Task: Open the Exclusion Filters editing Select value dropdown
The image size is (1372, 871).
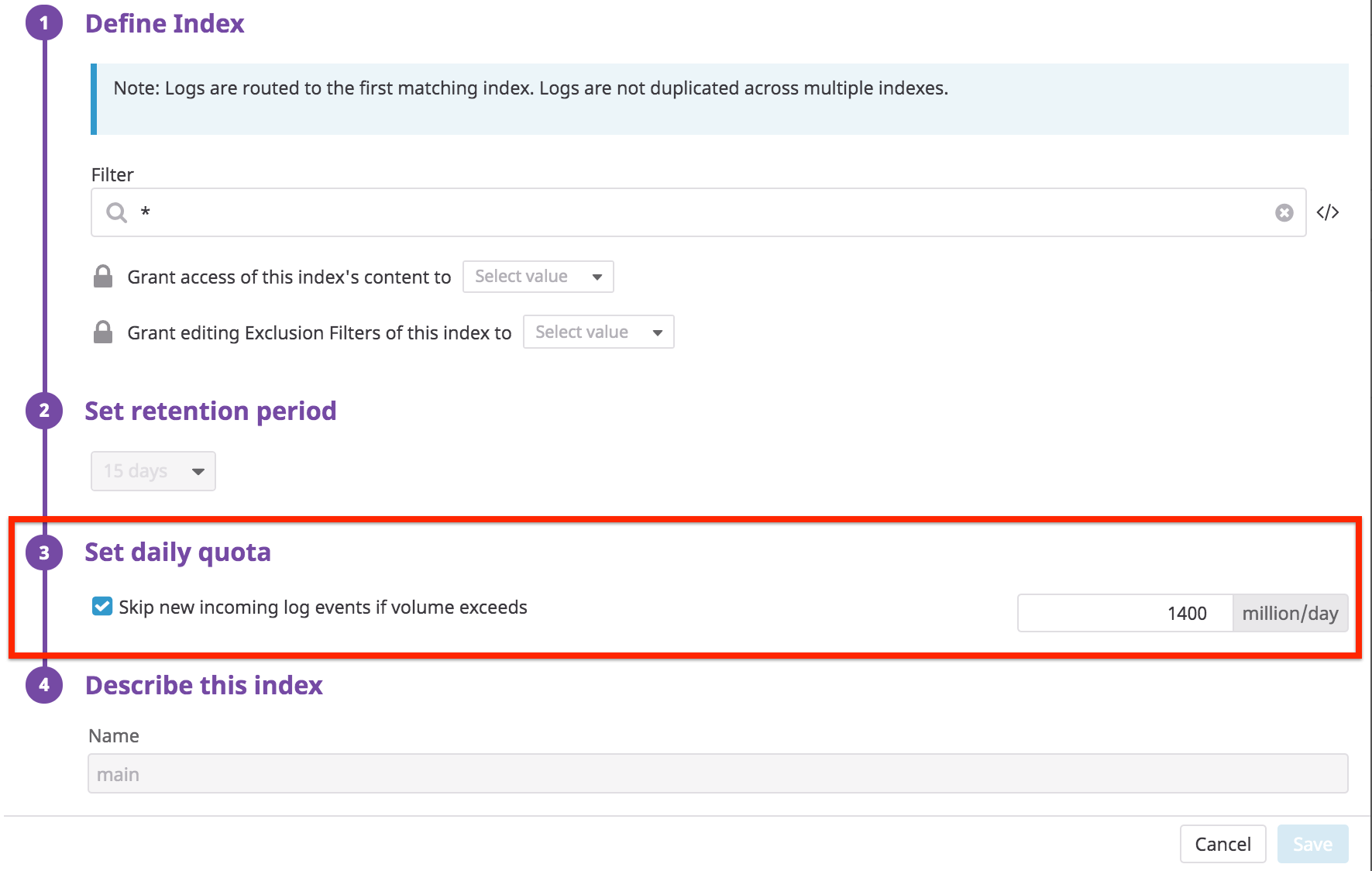Action: click(598, 332)
